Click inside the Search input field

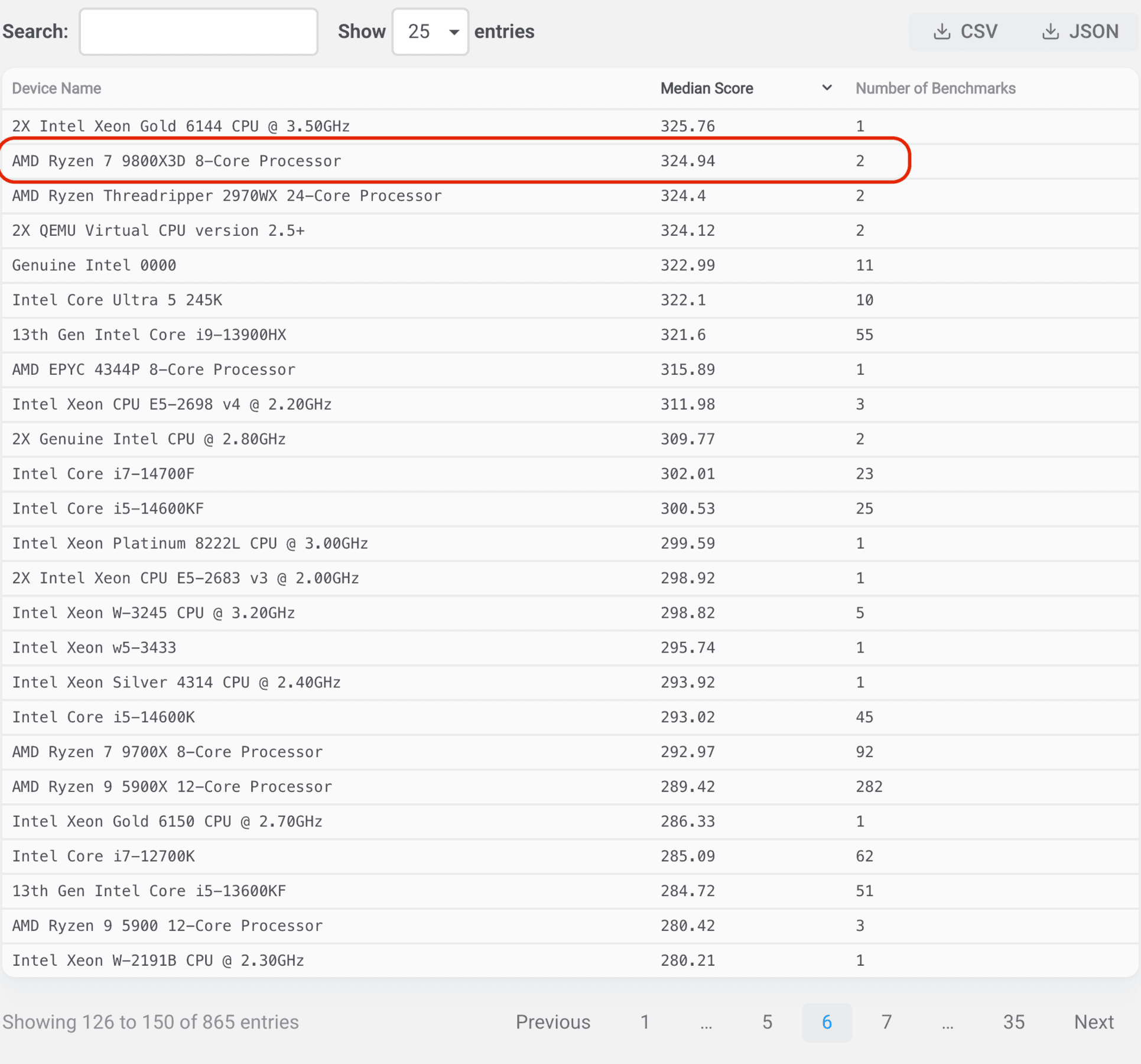pyautogui.click(x=199, y=31)
